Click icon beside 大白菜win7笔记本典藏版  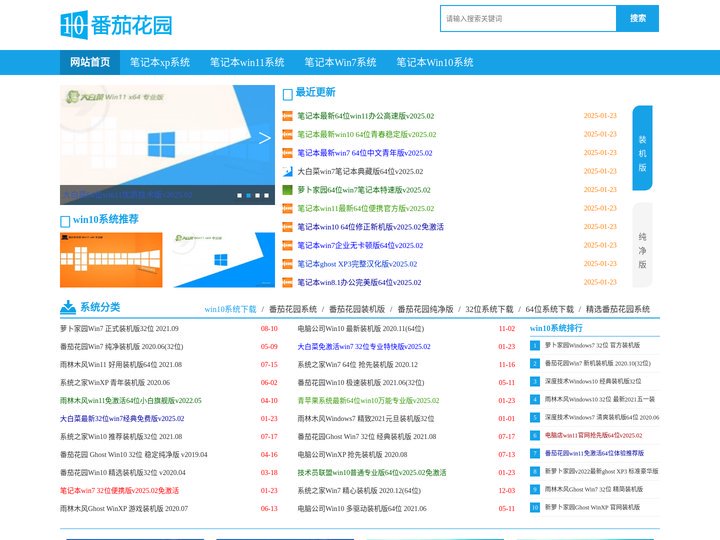pyautogui.click(x=287, y=172)
